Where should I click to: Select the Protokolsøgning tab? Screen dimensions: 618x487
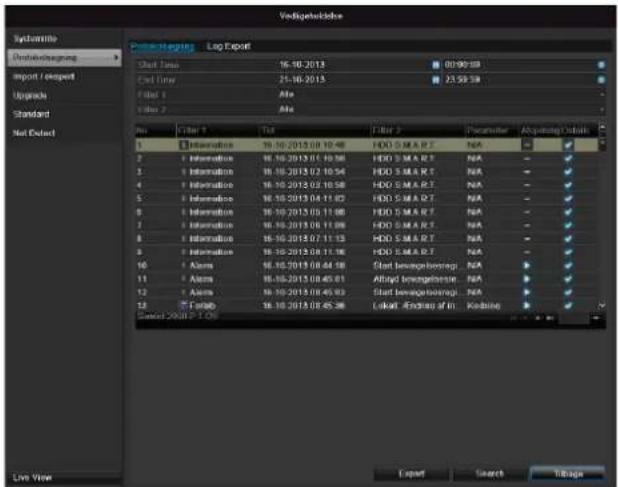(162, 46)
